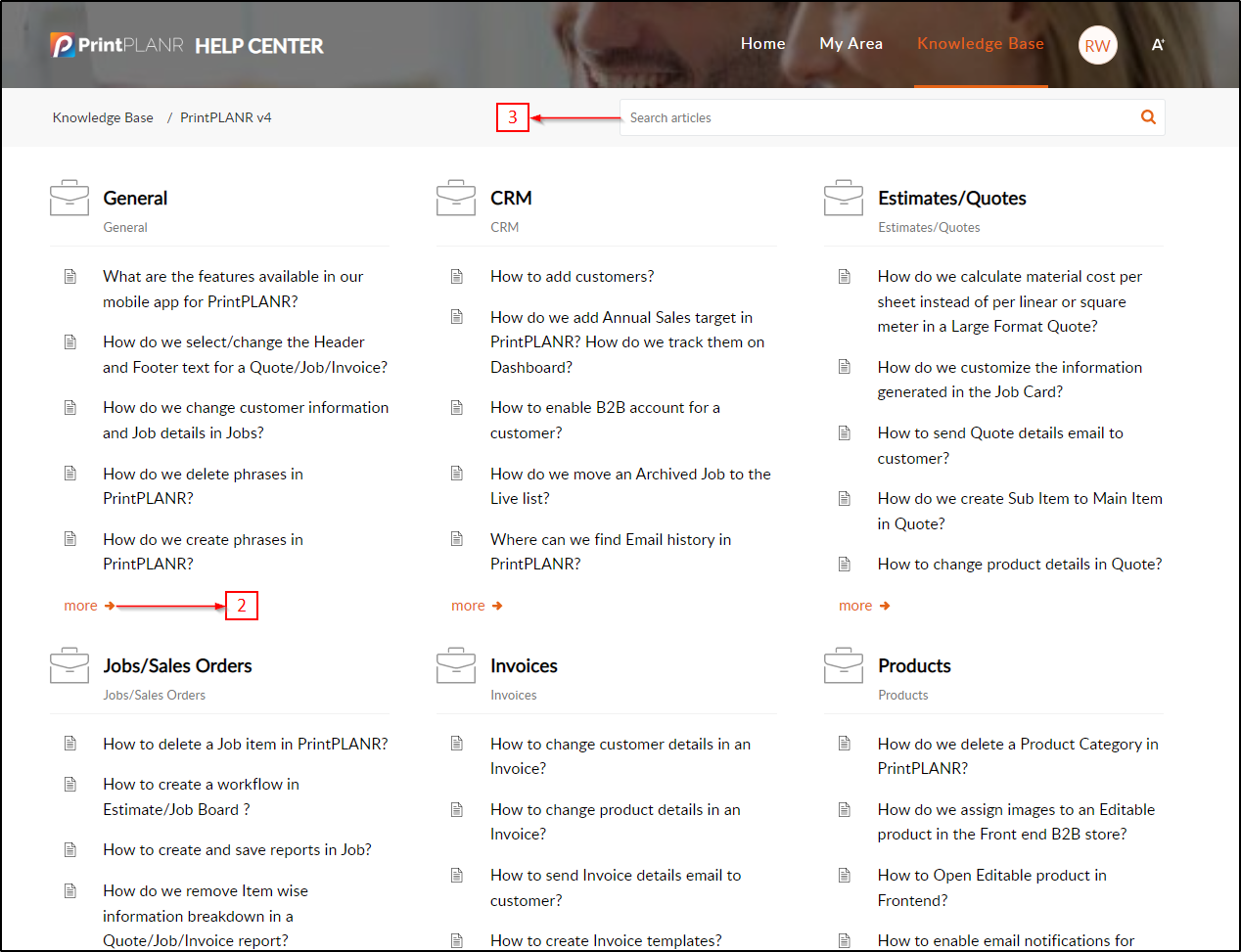Click the font size A+ icon
Screen dimensions: 1241x952
tap(1158, 45)
